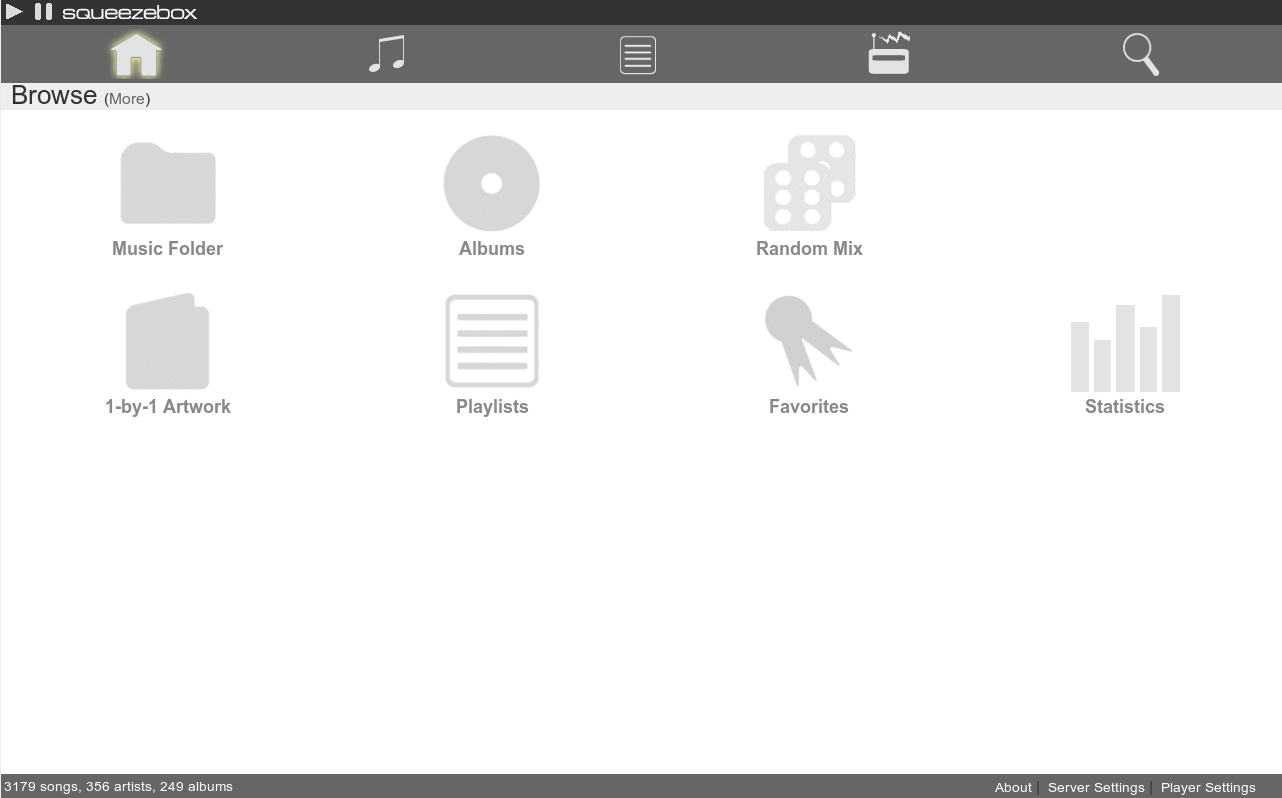Open Player Settings link
Viewport: 1282px width, 798px height.
pyautogui.click(x=1208, y=788)
